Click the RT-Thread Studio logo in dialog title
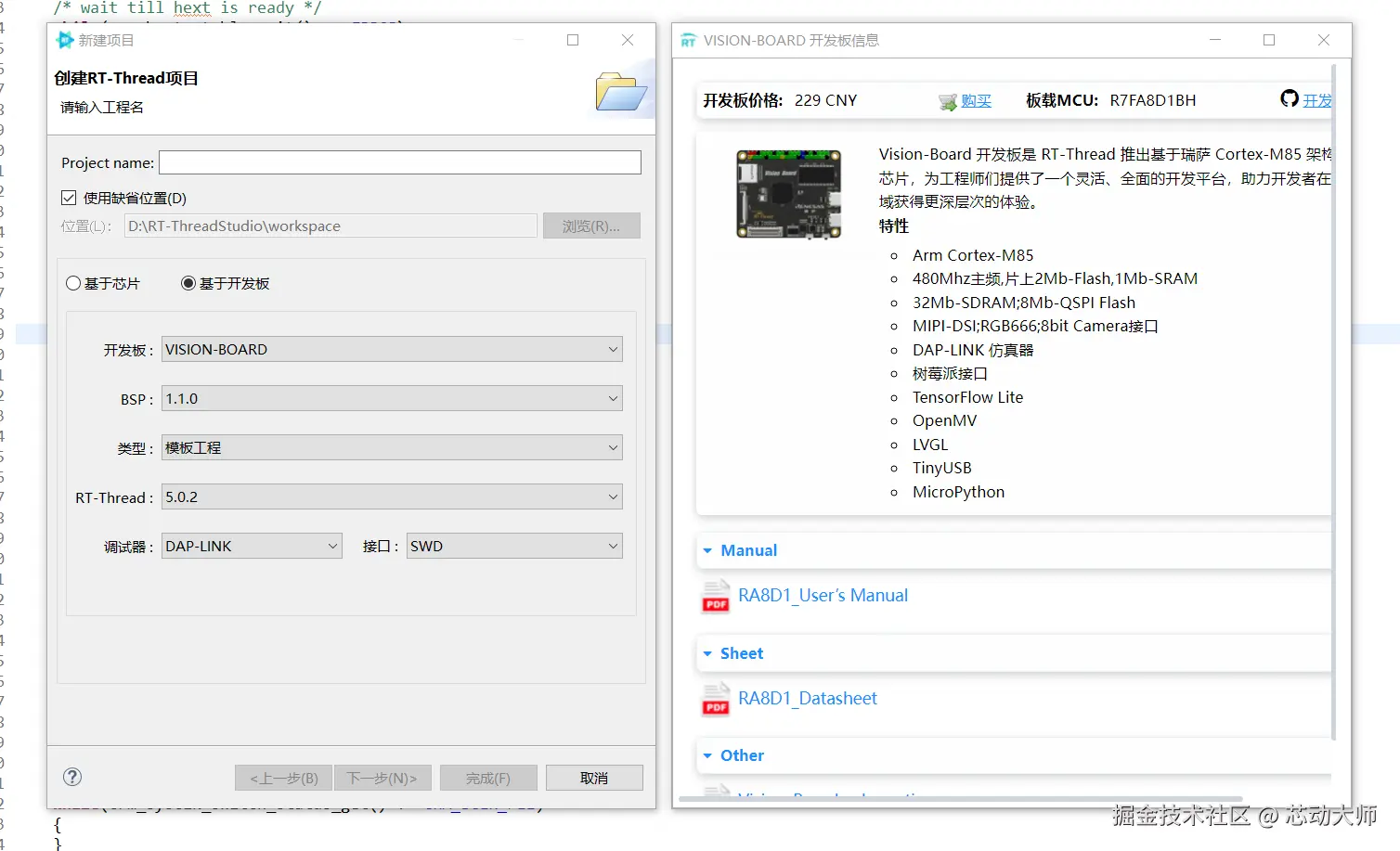 (x=65, y=40)
